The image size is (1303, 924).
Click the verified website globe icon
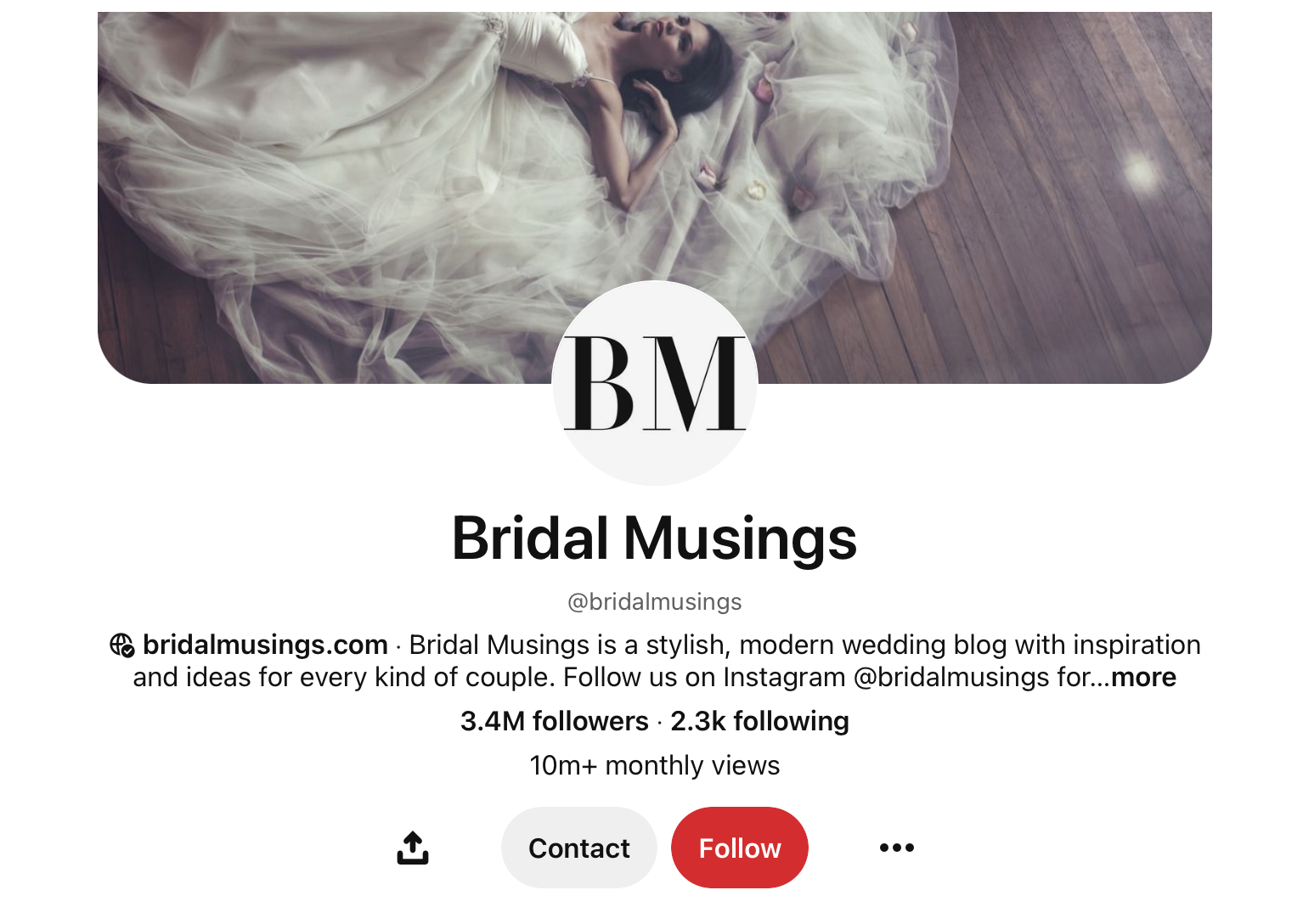[122, 645]
